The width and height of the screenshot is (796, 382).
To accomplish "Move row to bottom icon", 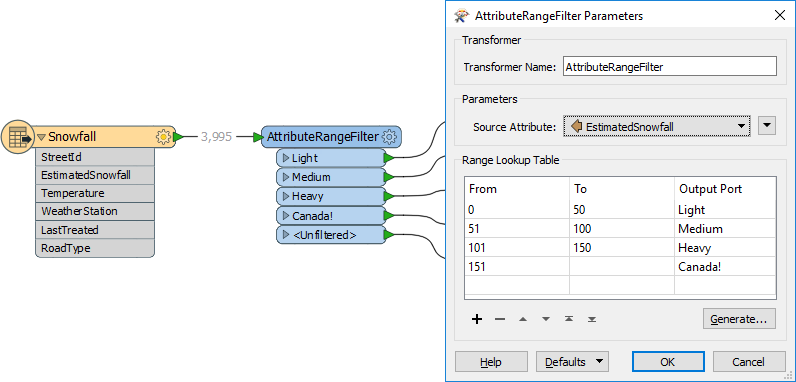I will (592, 319).
